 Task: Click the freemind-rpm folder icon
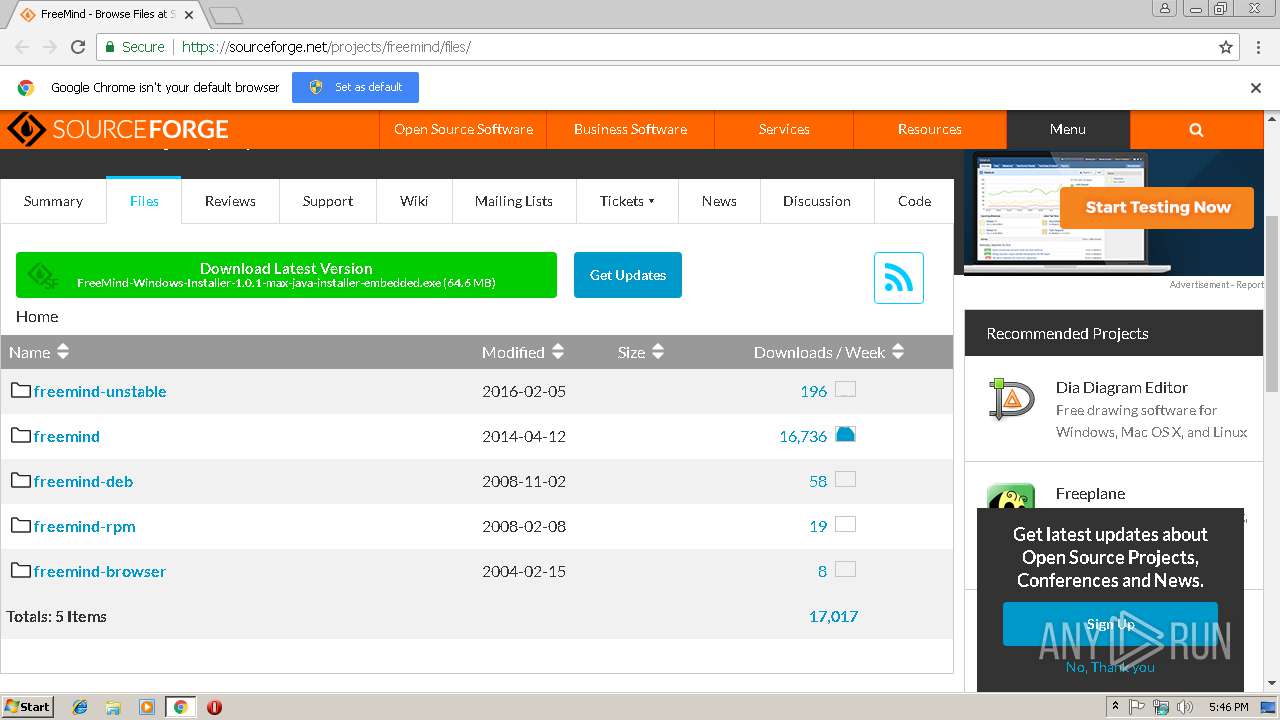[x=21, y=525]
